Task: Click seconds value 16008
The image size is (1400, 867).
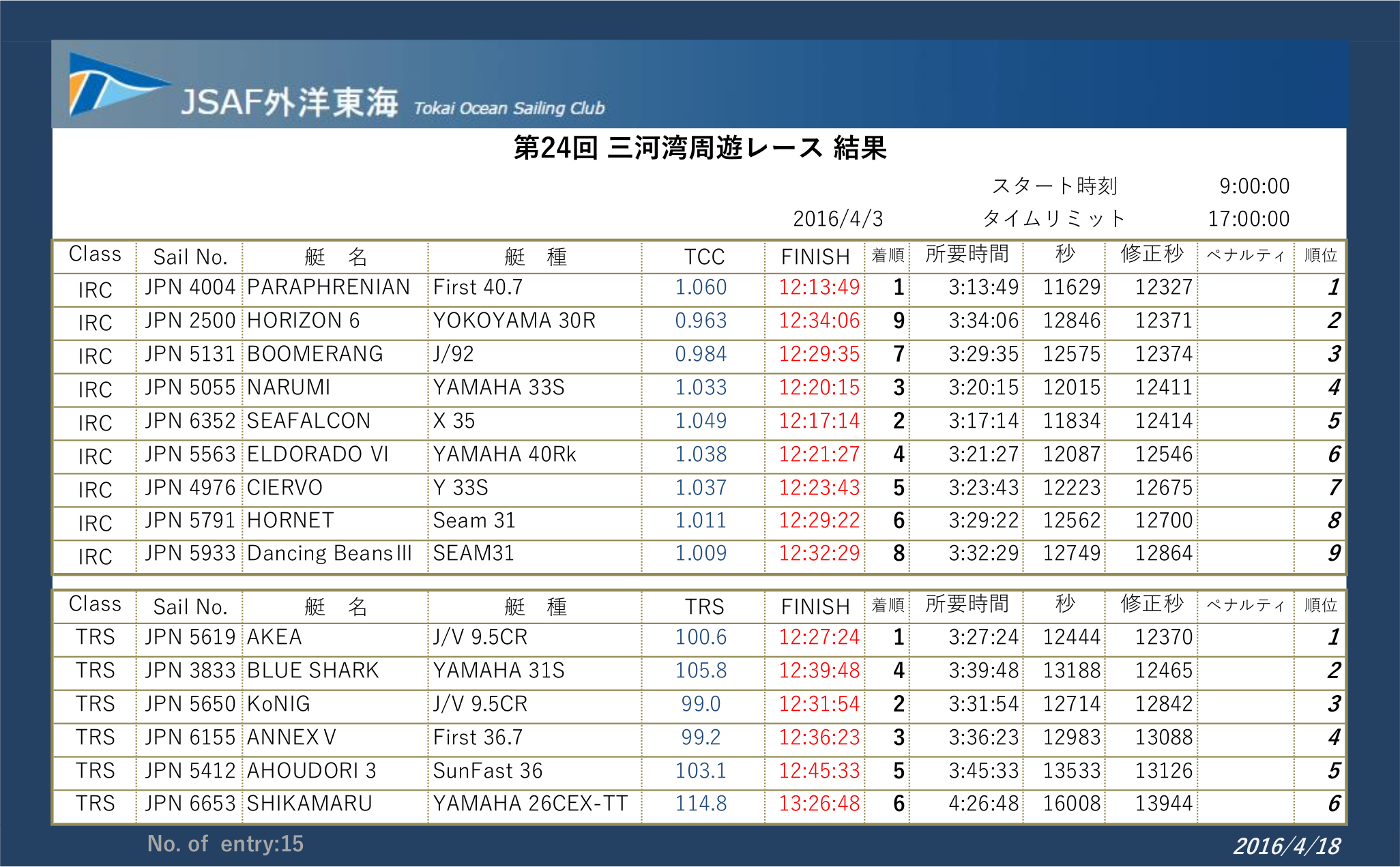Action: (1072, 804)
